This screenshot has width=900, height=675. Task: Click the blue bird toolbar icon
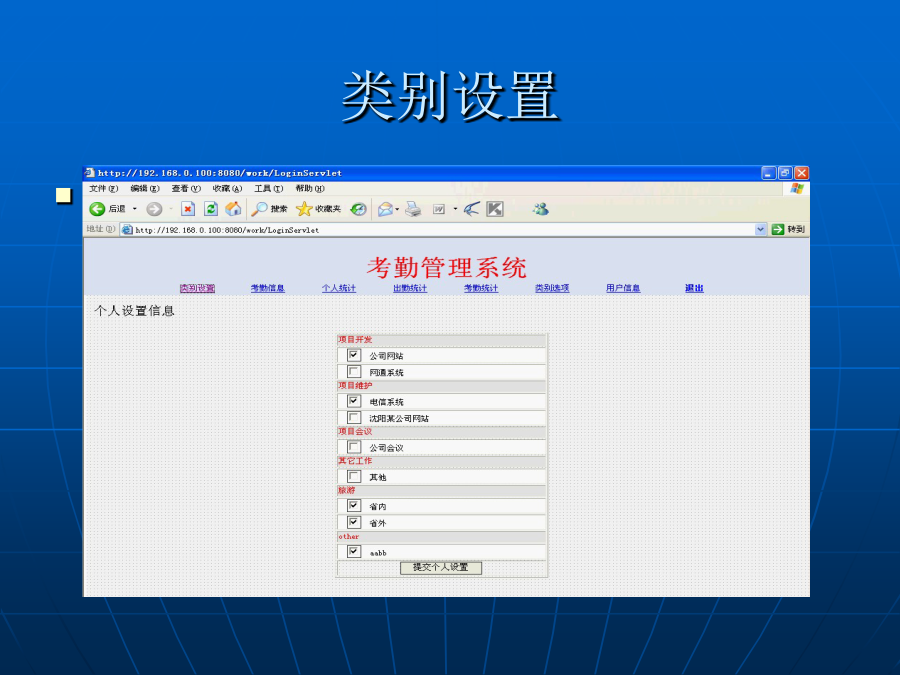click(472, 209)
